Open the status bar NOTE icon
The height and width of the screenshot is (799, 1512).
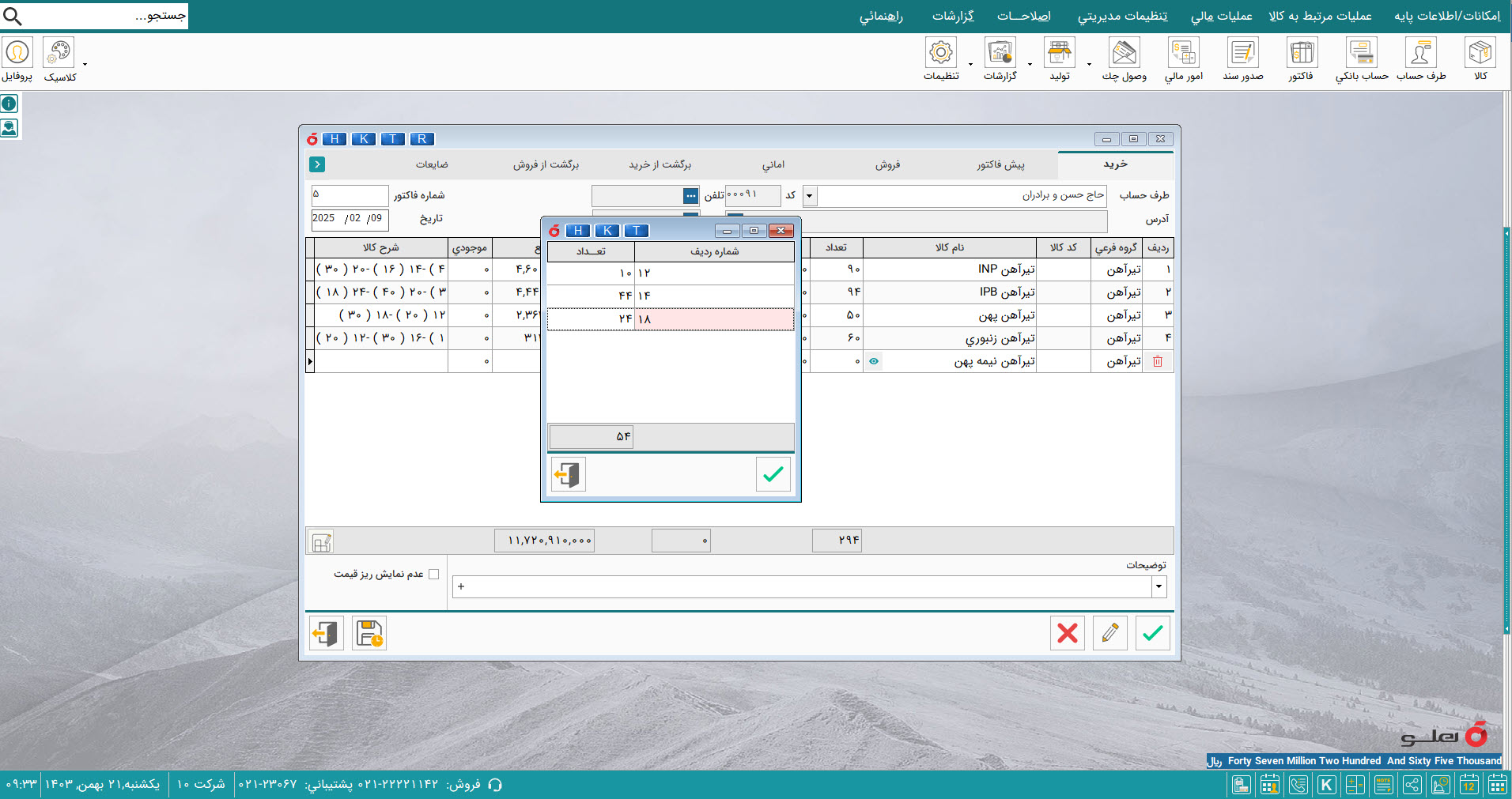(1384, 785)
